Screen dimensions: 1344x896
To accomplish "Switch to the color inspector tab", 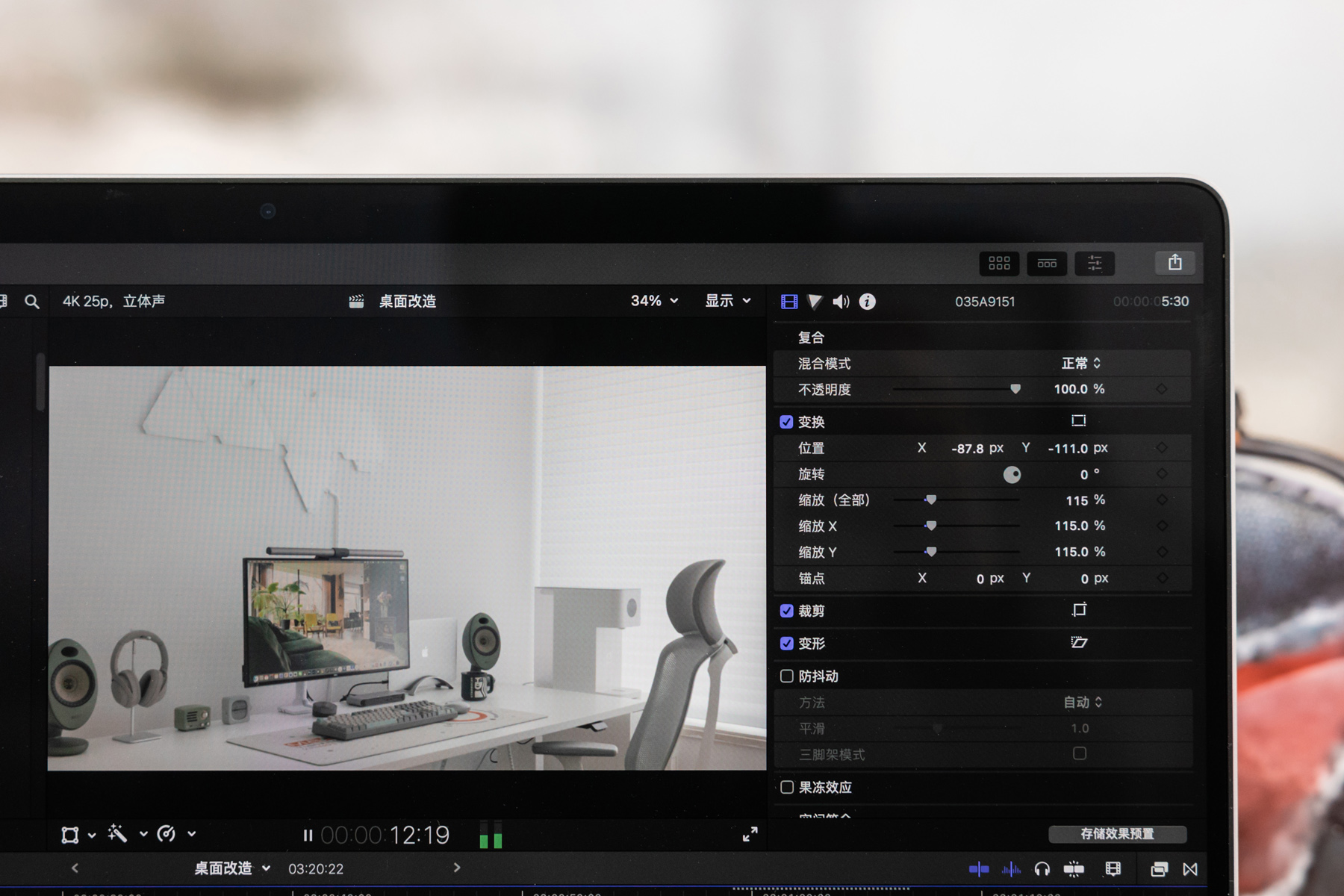I will tap(815, 302).
